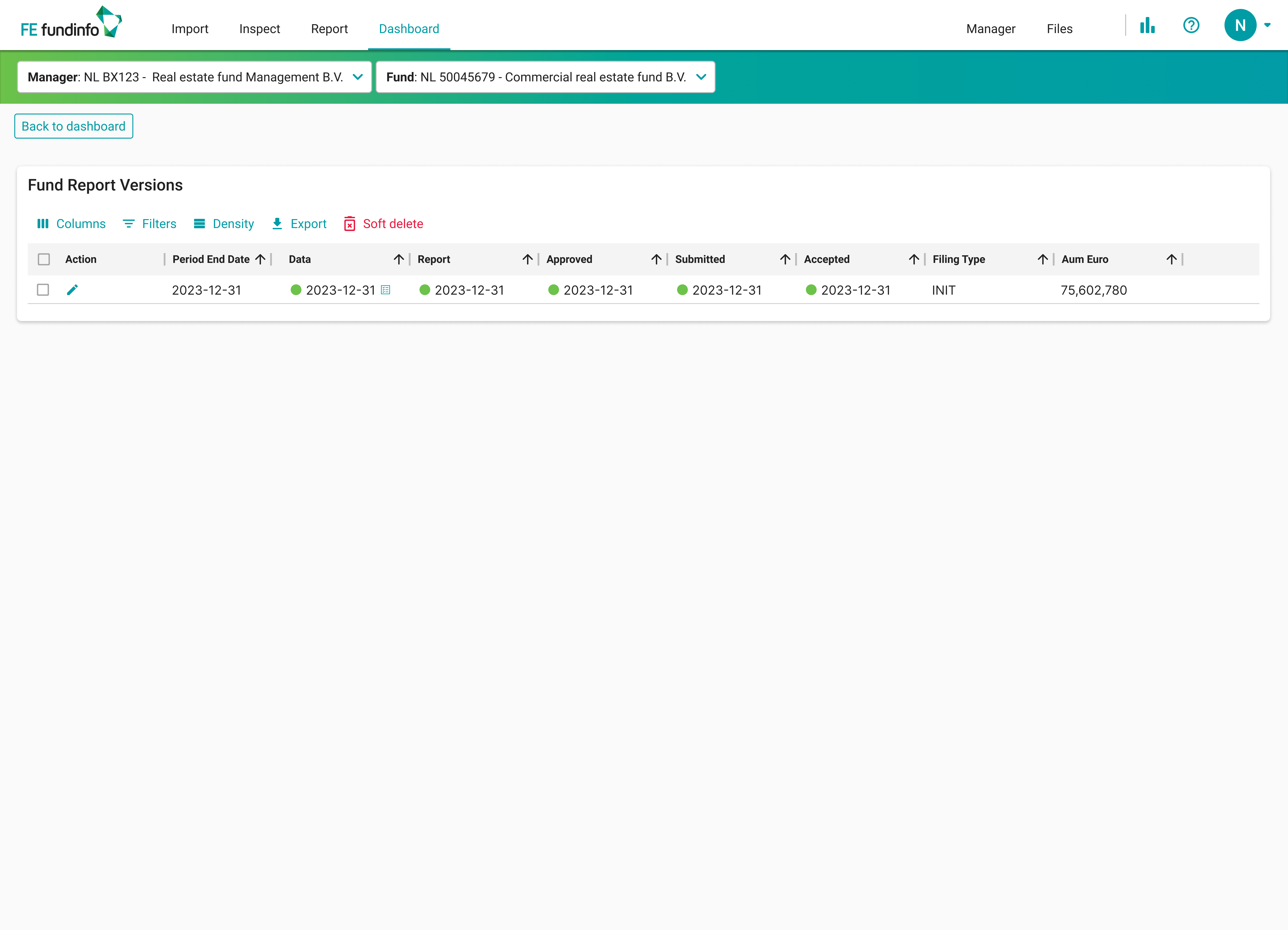This screenshot has height=930, width=1288.
Task: Select the 75,602,780 Aum Euro value
Action: [x=1094, y=290]
